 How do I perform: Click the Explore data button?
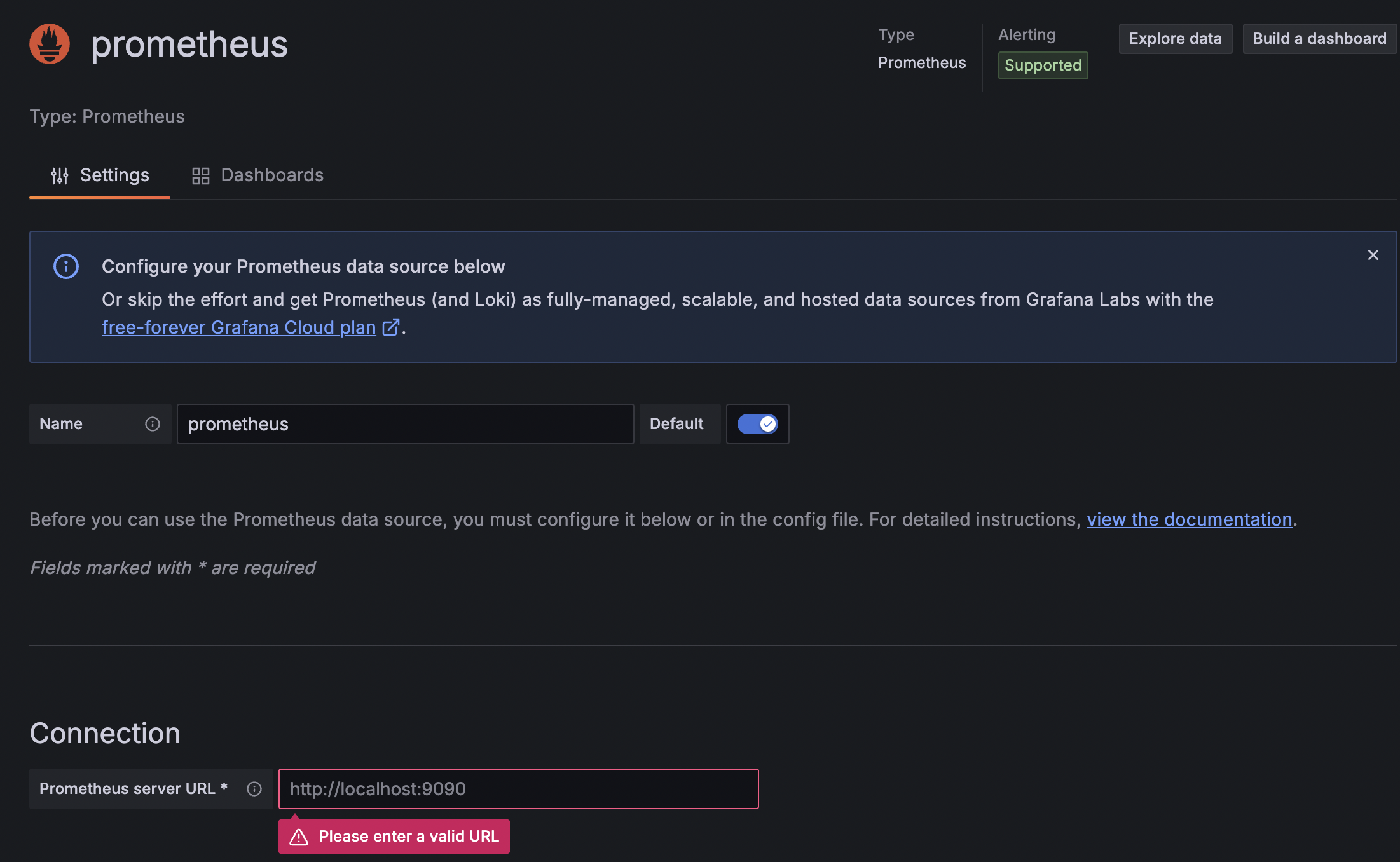click(x=1176, y=39)
